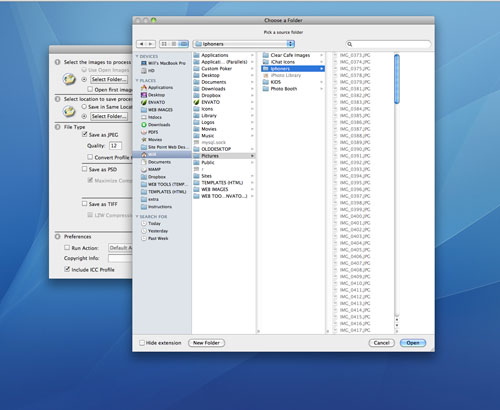Click IMG_0373.JPG in file list
The width and height of the screenshot is (500, 410).
pos(355,55)
